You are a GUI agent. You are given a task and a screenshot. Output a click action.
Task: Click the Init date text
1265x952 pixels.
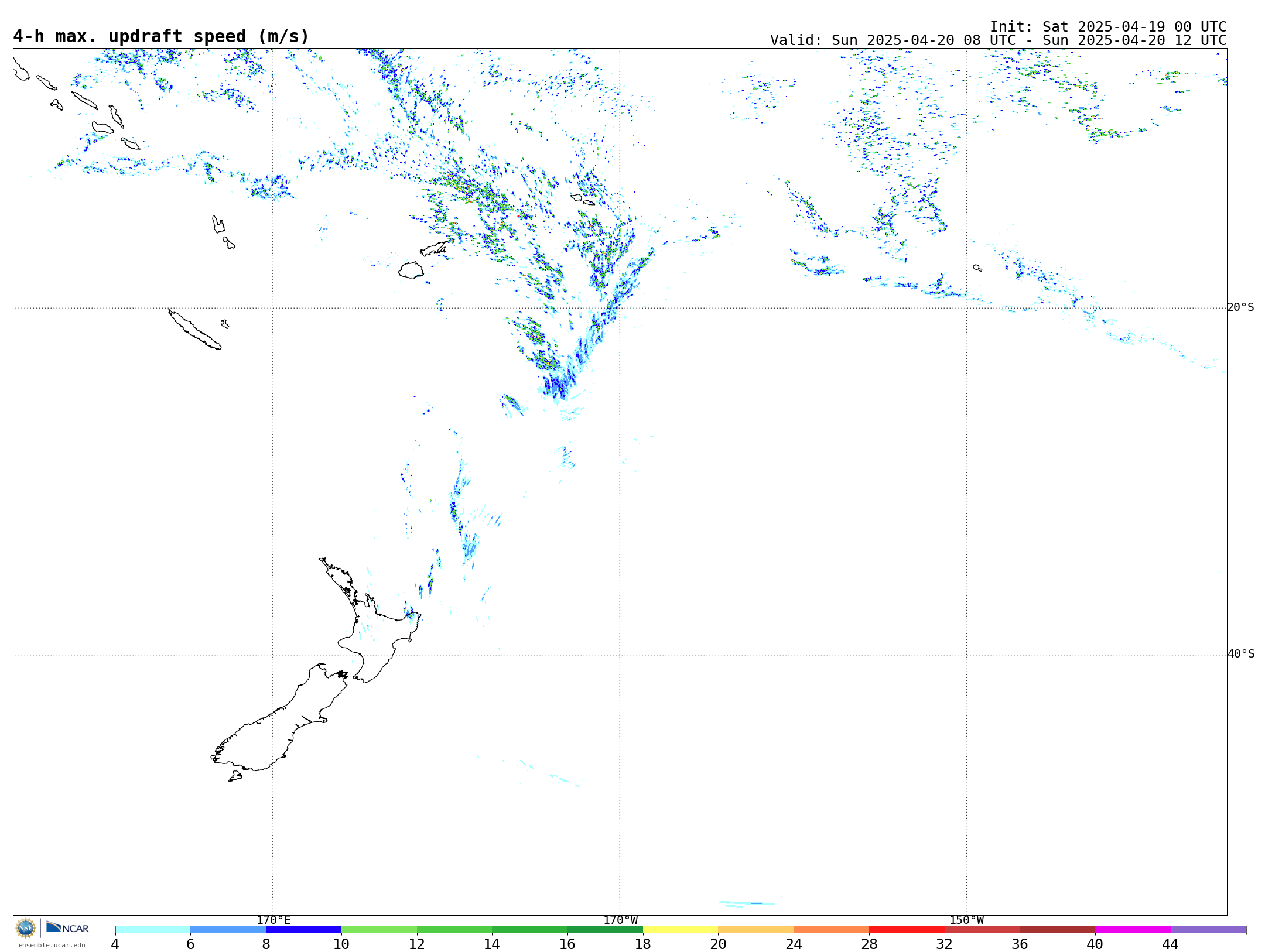1108,27
